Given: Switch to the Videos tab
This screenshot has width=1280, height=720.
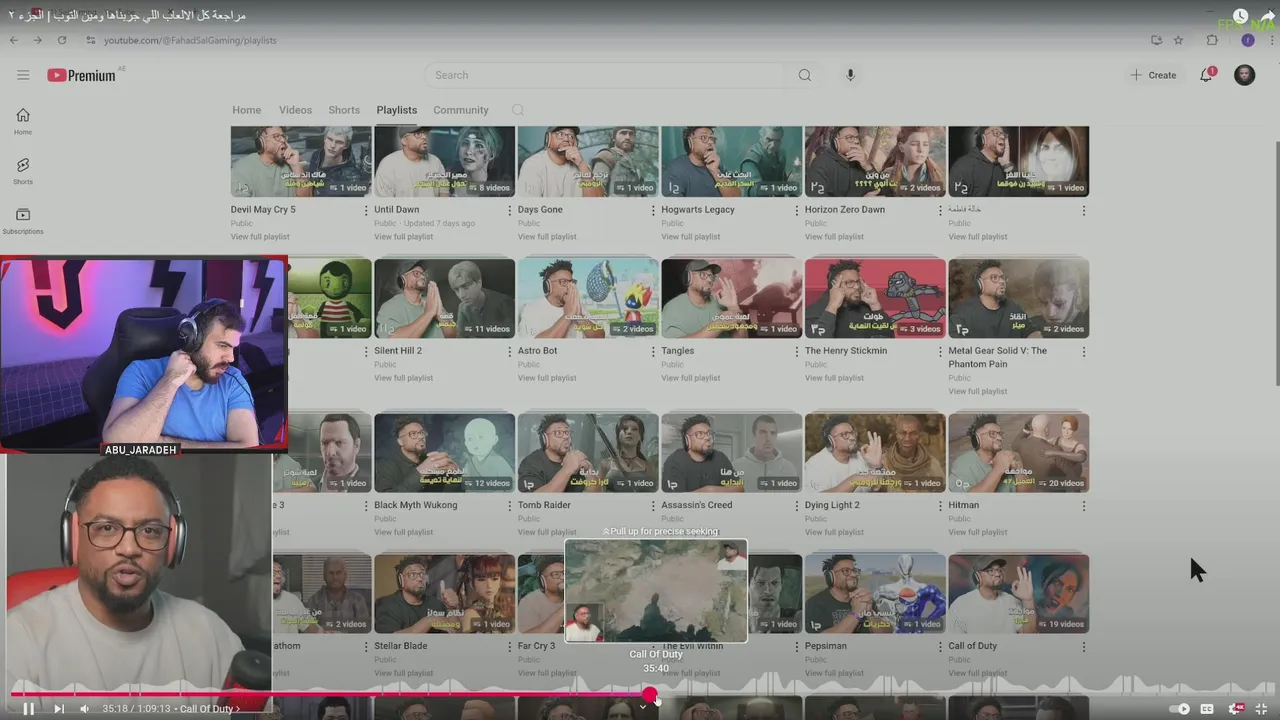Looking at the screenshot, I should coord(295,110).
